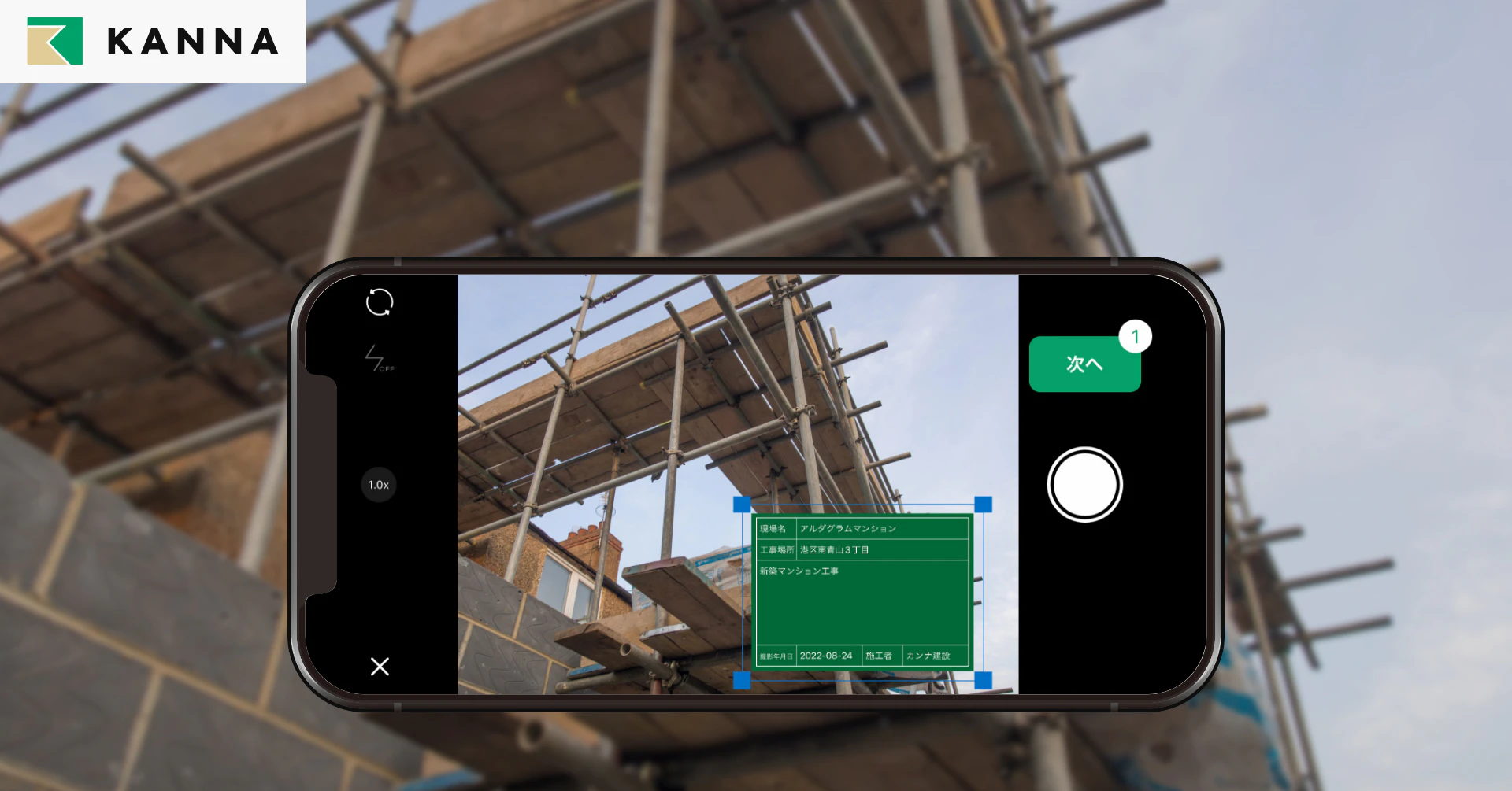This screenshot has height=791, width=1512.
Task: Close the camera with the X icon
Action: coord(380,667)
